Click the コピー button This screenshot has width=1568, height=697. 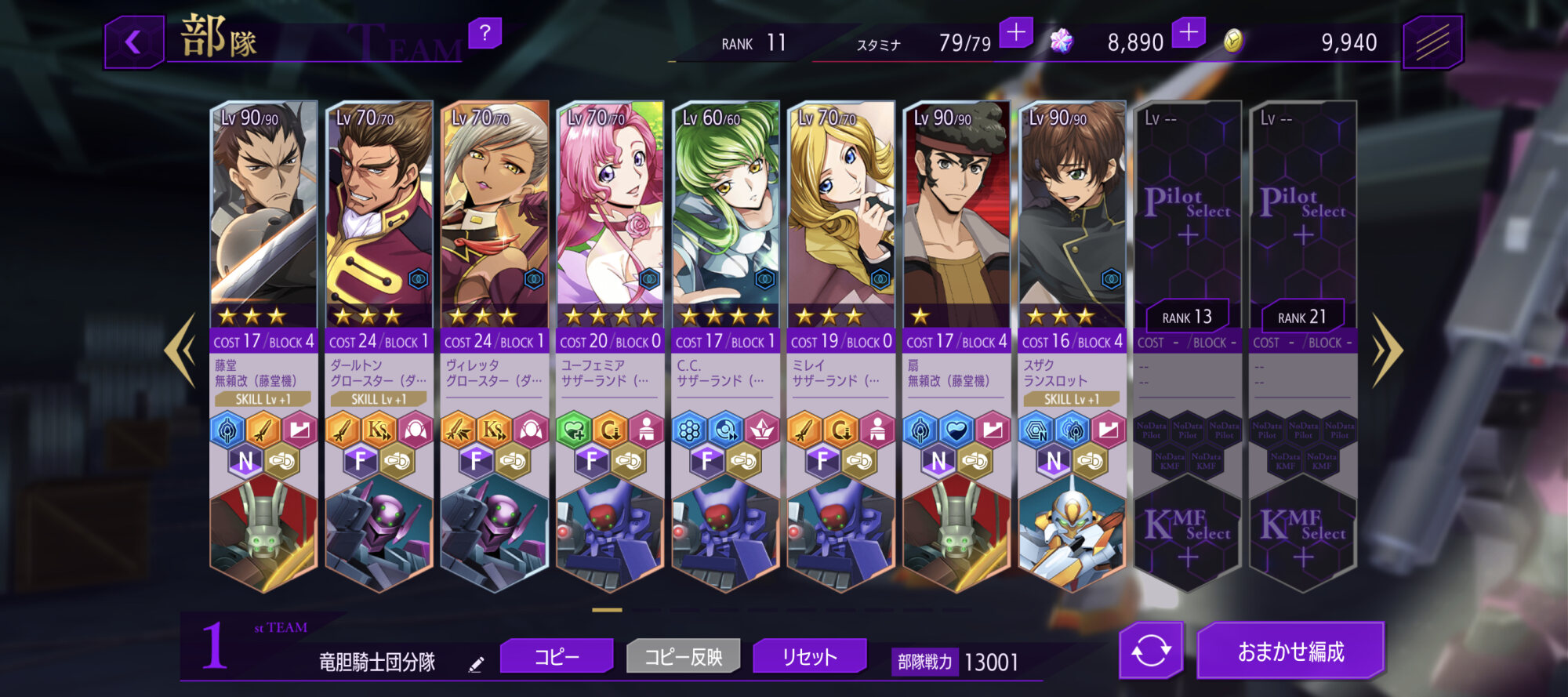click(557, 656)
